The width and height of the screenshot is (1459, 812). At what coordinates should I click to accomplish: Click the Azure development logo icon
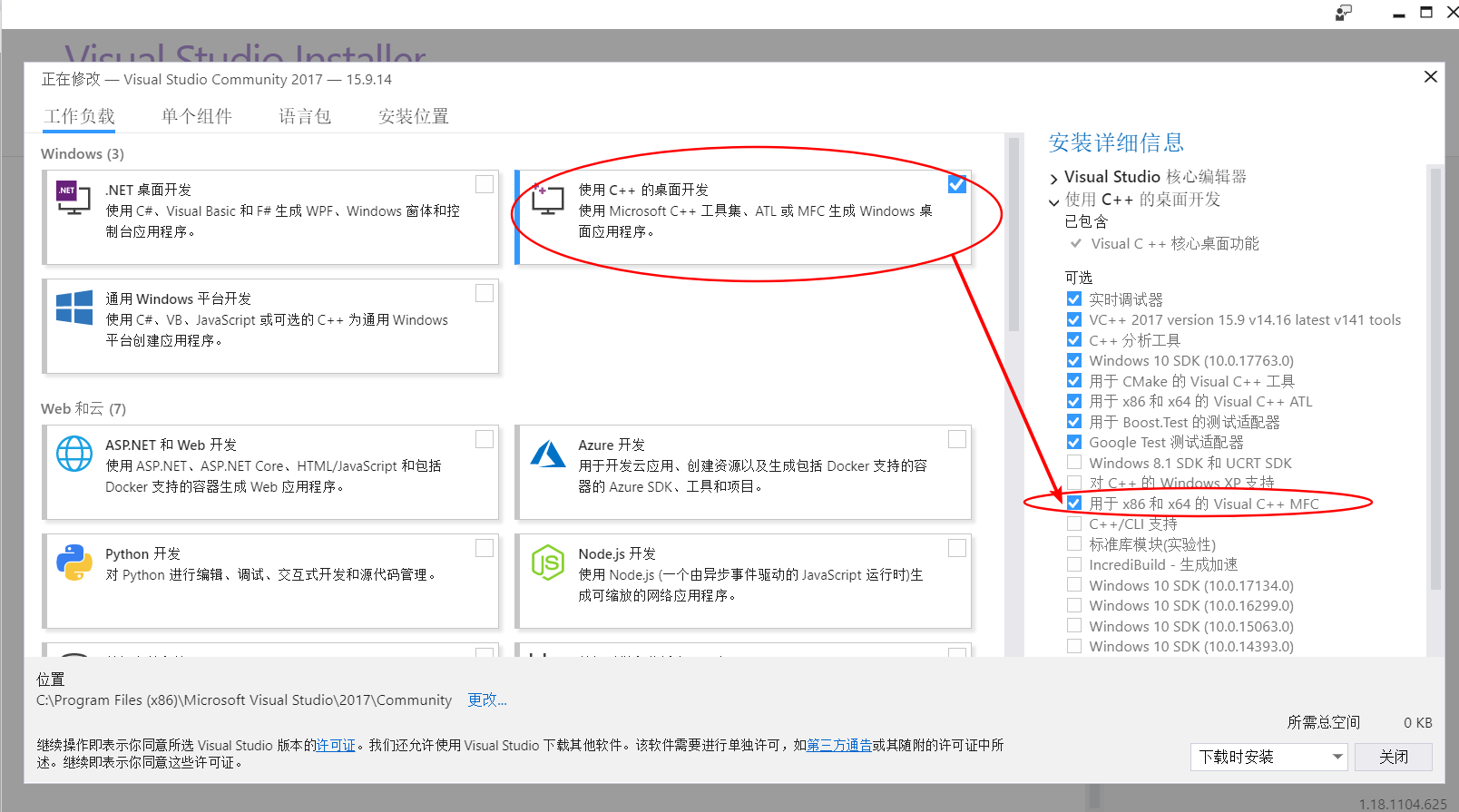coord(548,454)
